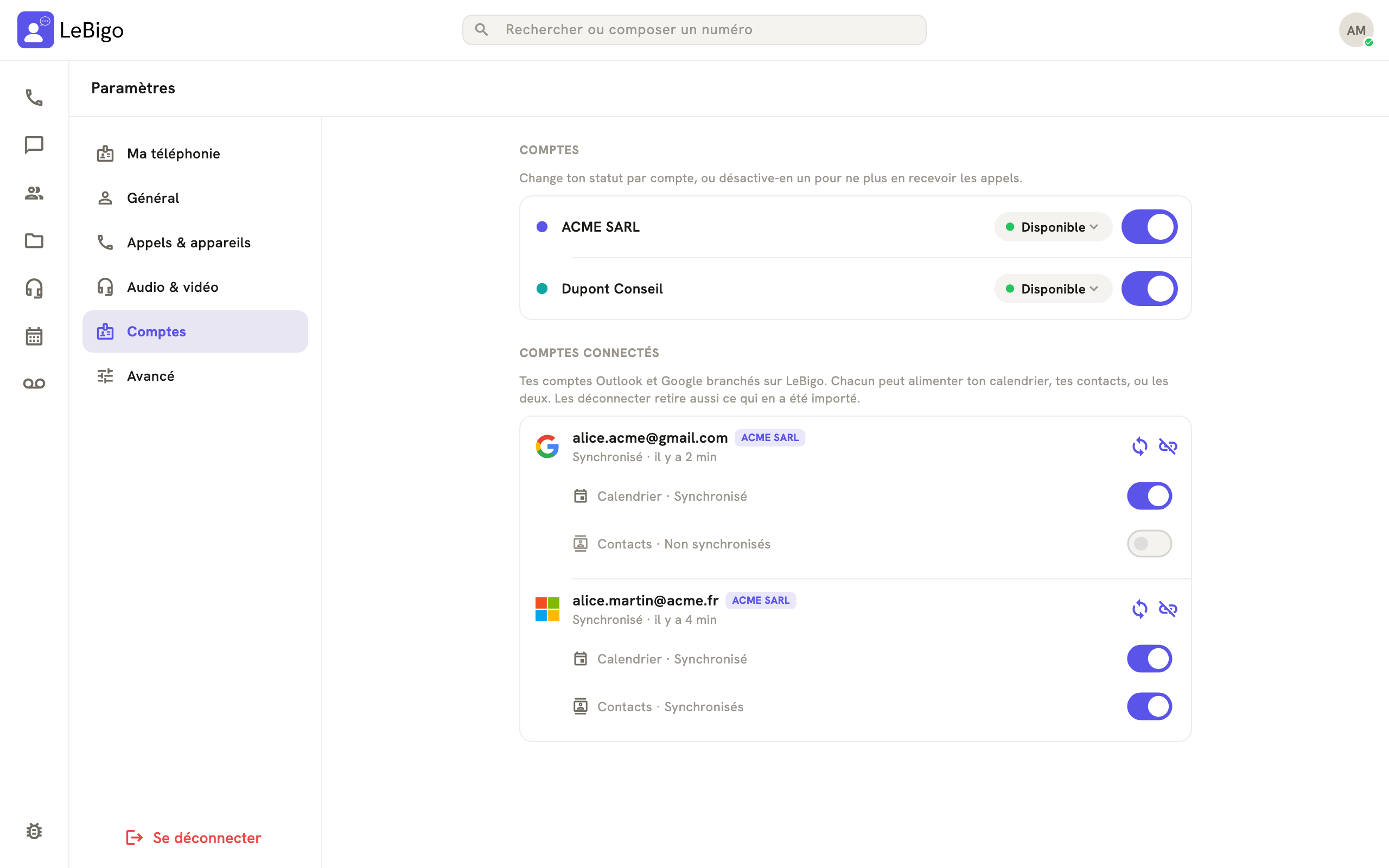Select the Comptes settings section

pyautogui.click(x=195, y=331)
